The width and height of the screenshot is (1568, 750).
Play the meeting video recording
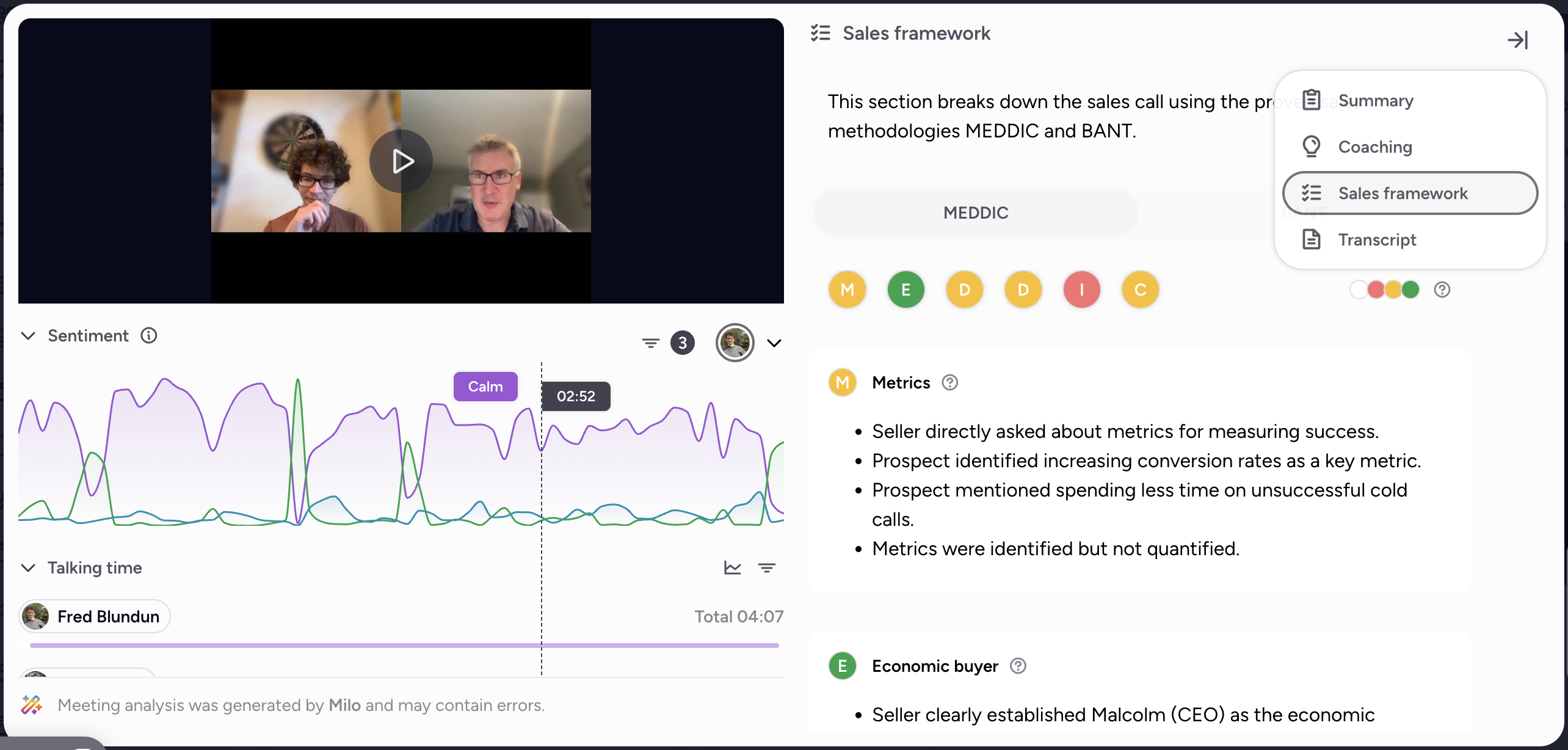(x=401, y=161)
